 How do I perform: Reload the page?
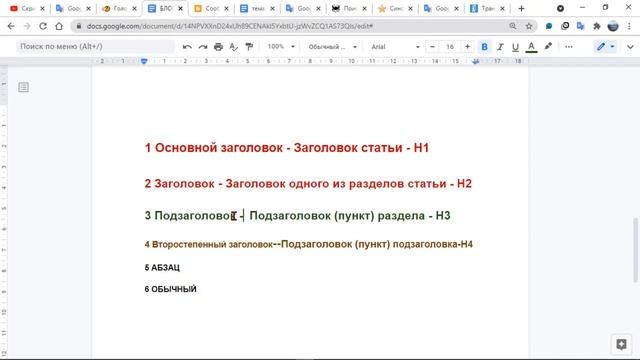[x=43, y=26]
